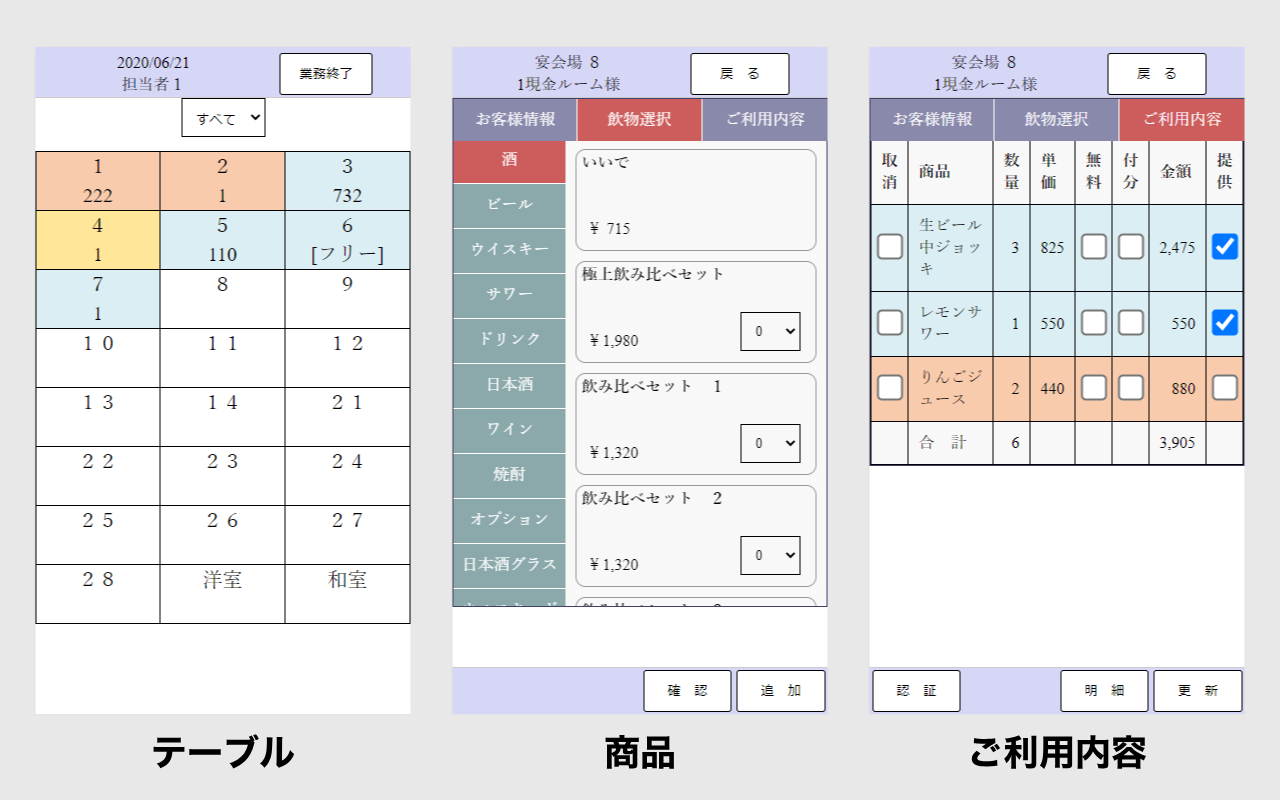The height and width of the screenshot is (800, 1280).
Task: Open the お客様情報 tab in the product panel
Action: [515, 119]
